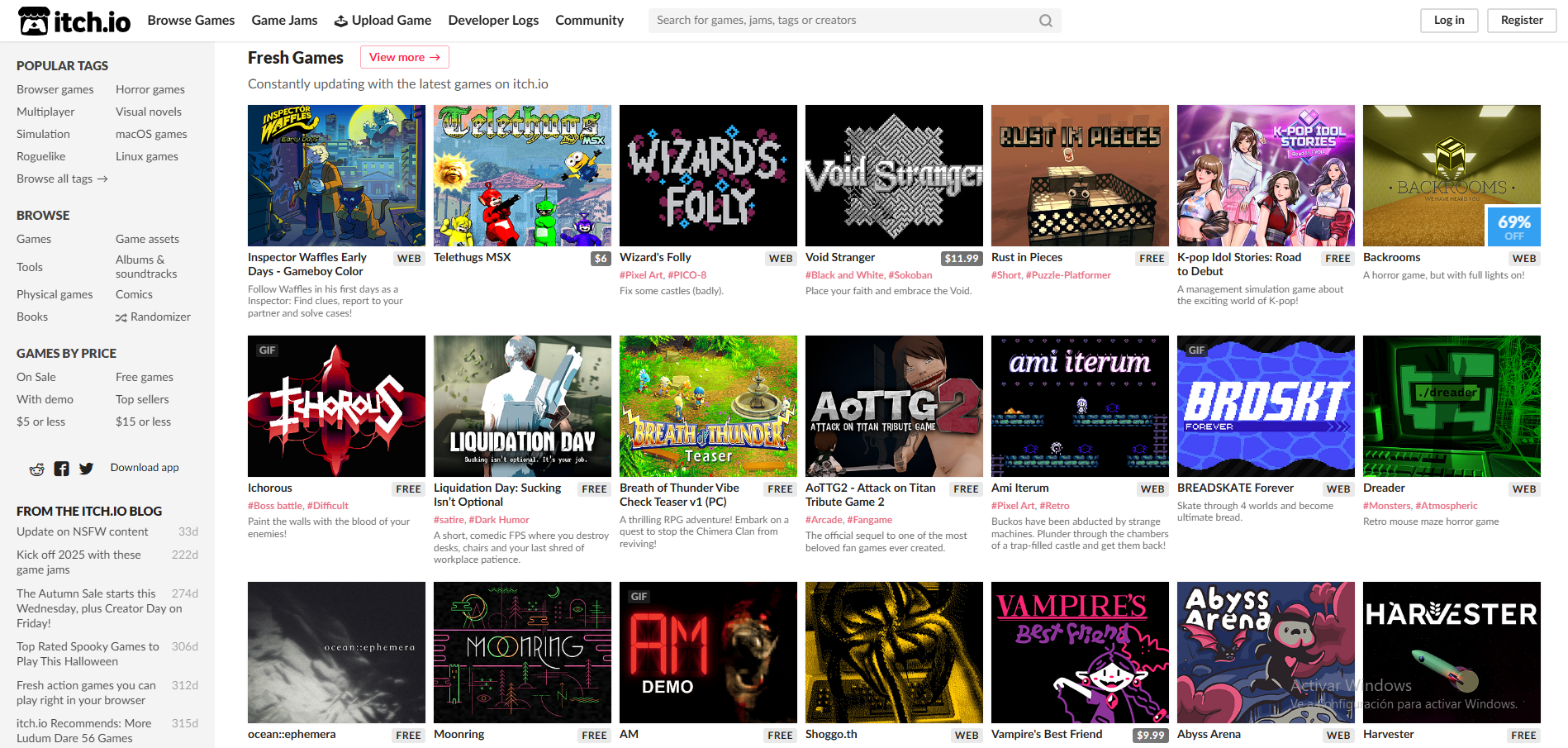Open the Community menu item

coord(589,20)
